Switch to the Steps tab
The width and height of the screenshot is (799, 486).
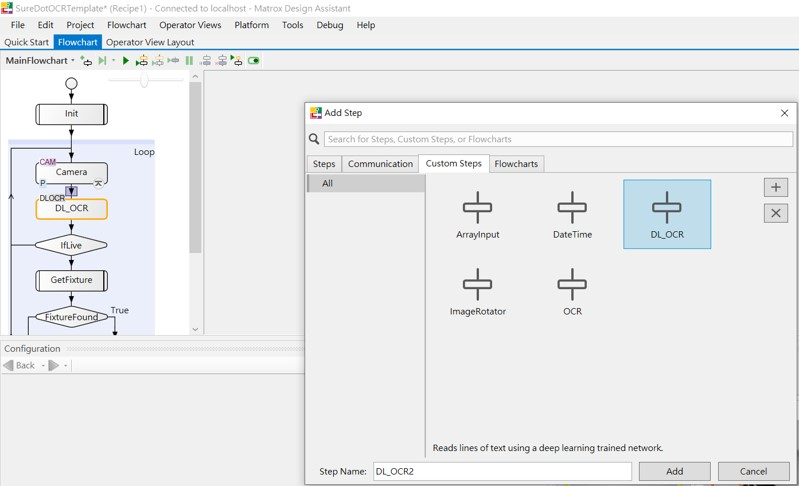[x=324, y=164]
